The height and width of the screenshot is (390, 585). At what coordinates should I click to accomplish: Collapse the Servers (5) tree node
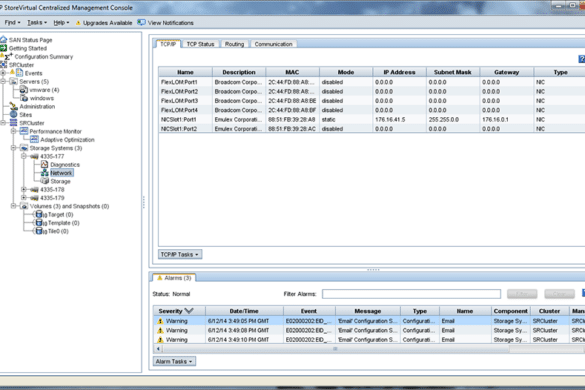(3, 81)
